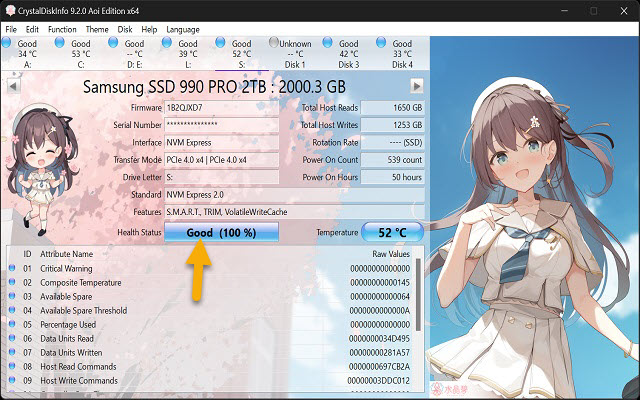Click the Samsung SSD 990 PRO title
The height and width of the screenshot is (400, 640).
(214, 87)
